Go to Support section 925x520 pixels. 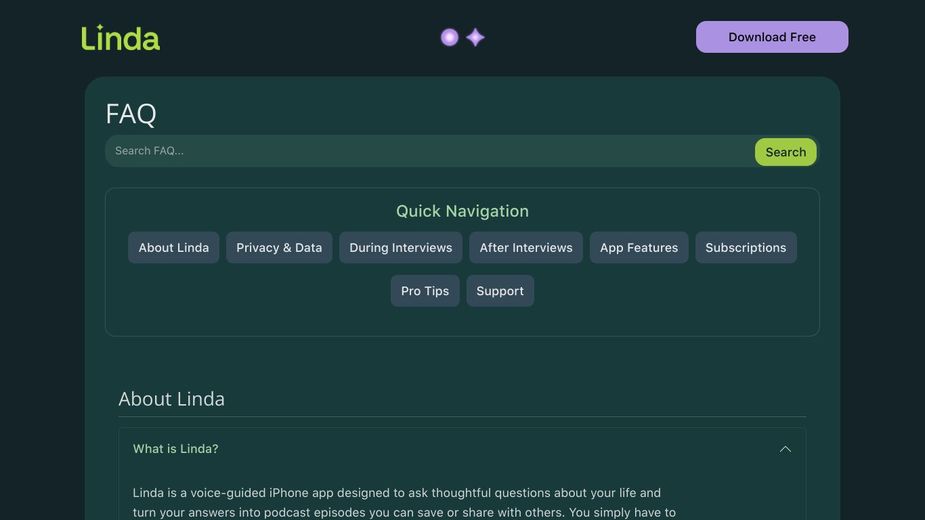500,291
